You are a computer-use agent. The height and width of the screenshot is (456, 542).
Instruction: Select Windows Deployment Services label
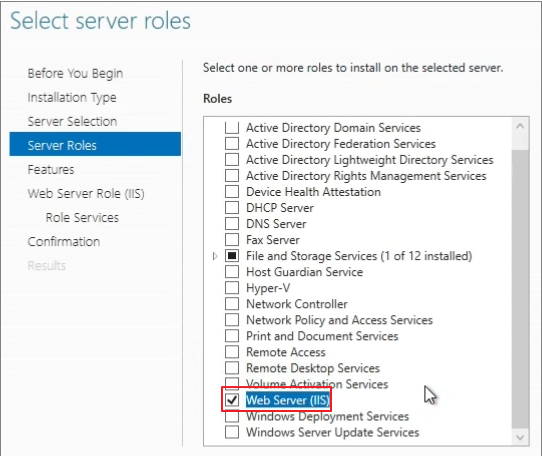coord(327,417)
